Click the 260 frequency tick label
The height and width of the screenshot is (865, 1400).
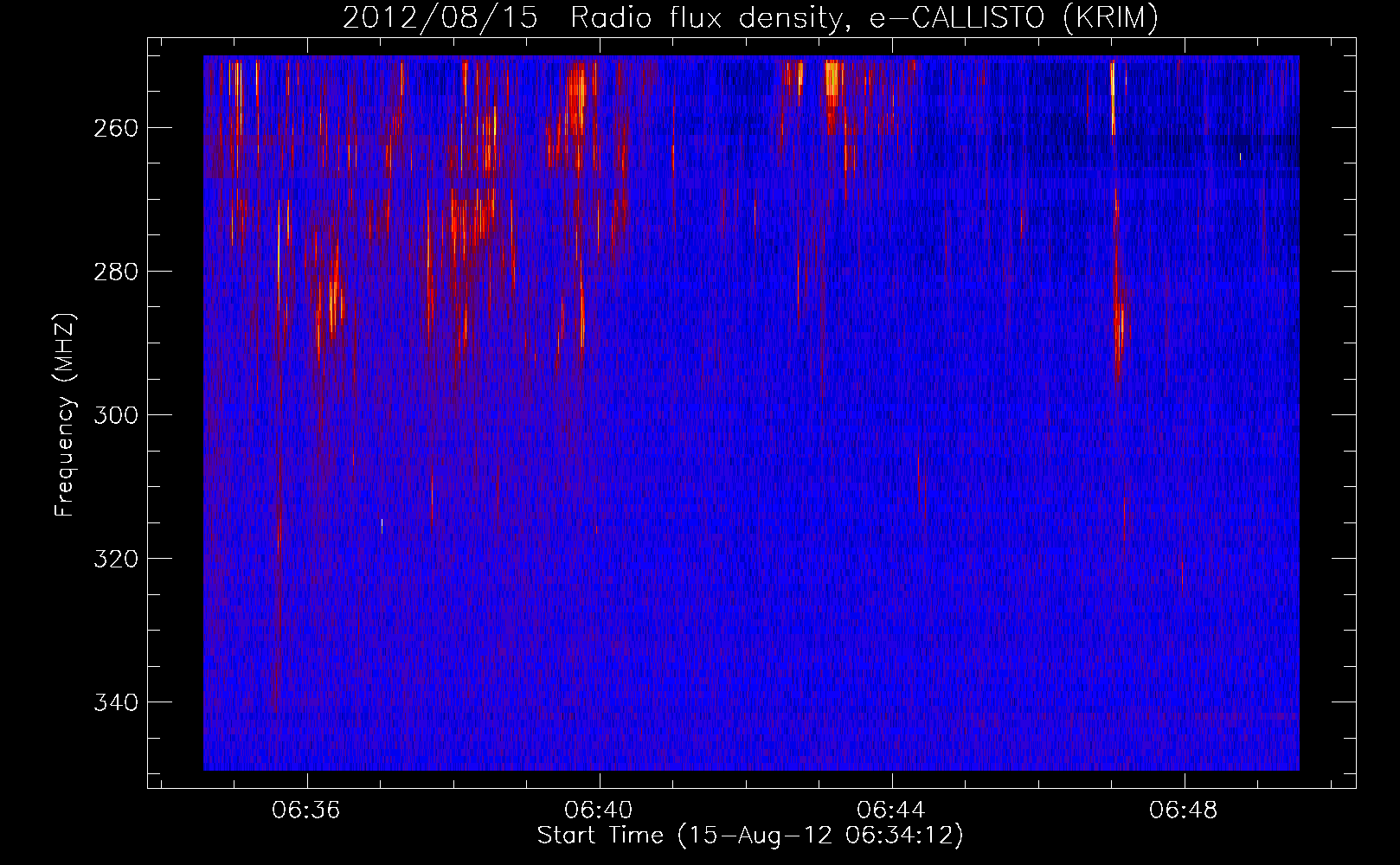tap(114, 128)
